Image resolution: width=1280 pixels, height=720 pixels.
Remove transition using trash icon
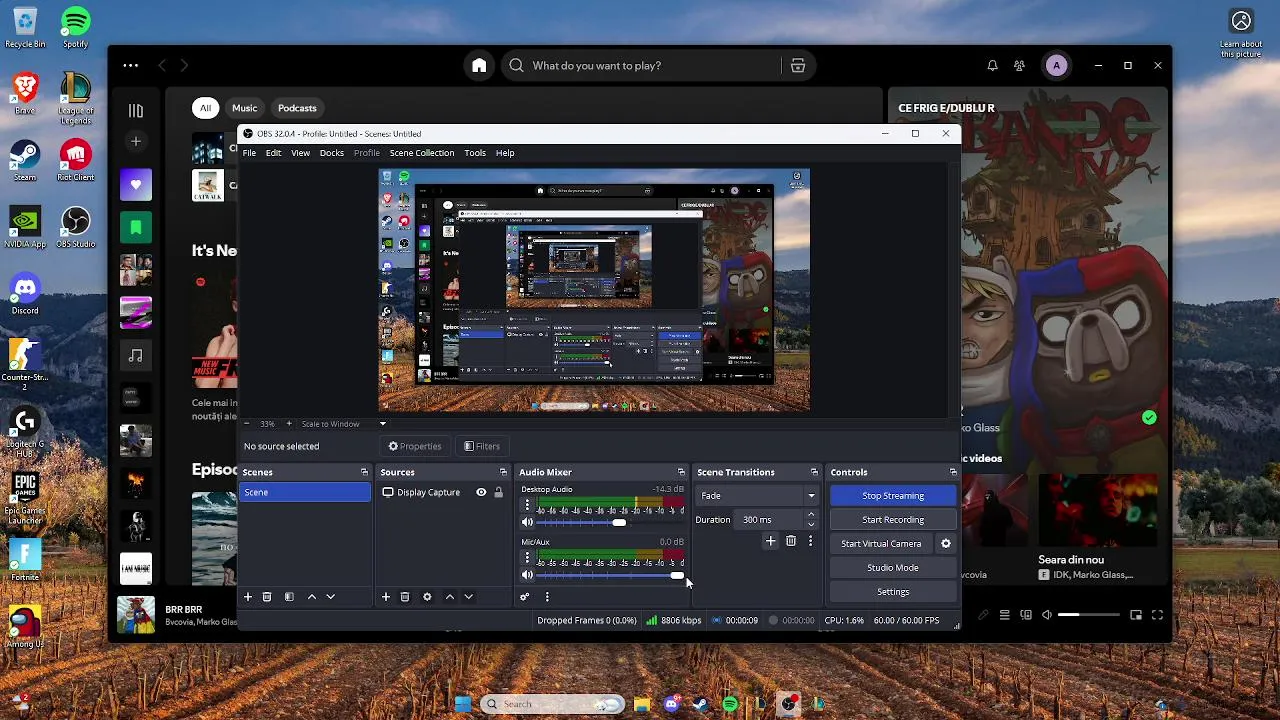[x=791, y=541]
